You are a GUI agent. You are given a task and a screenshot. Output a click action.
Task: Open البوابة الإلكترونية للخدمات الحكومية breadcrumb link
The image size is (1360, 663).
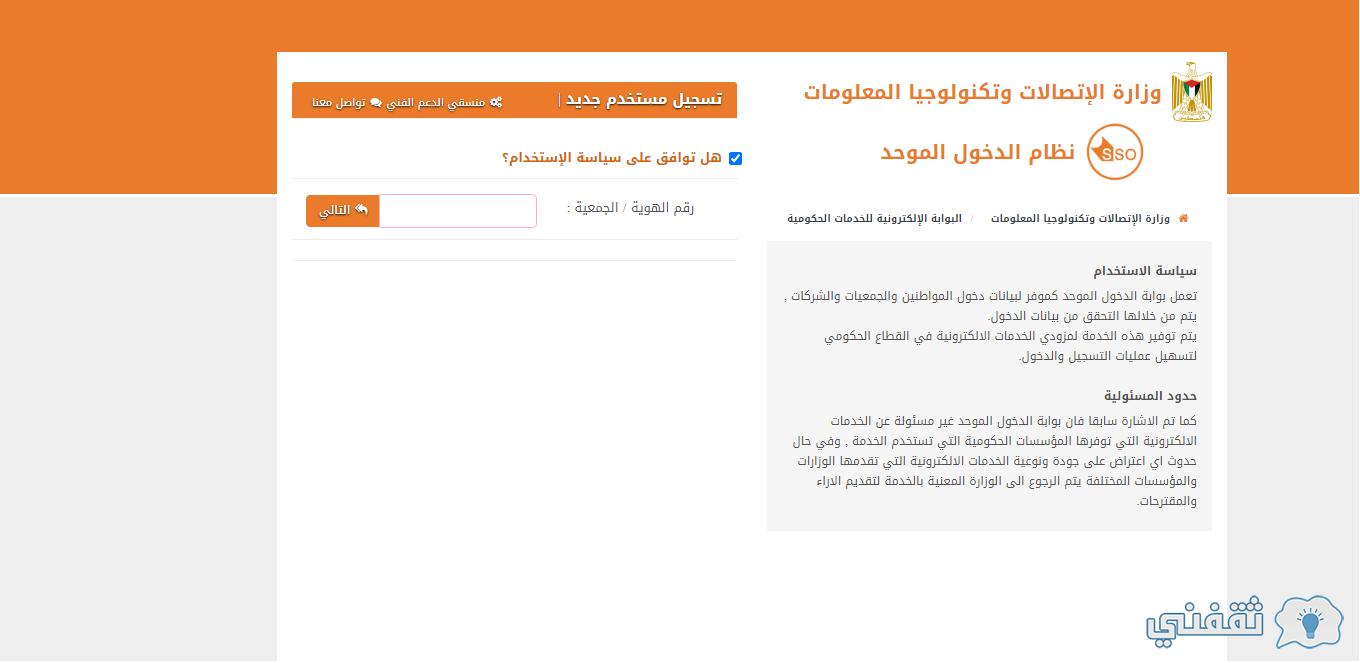[x=874, y=218]
